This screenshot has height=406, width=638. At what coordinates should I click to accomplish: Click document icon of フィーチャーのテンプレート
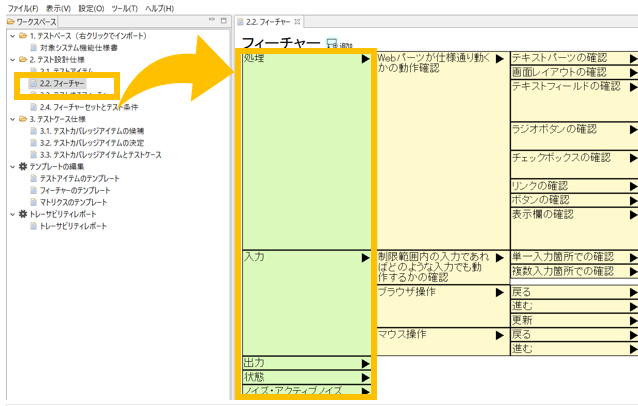point(34,190)
